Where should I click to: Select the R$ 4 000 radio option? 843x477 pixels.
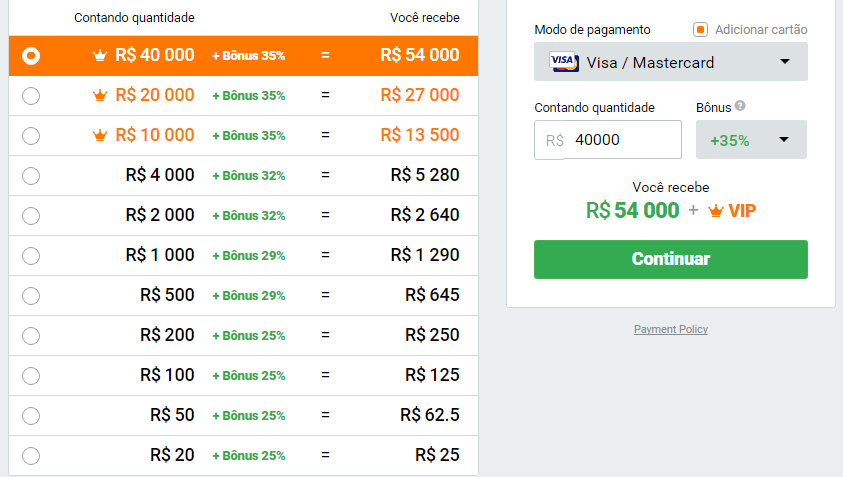(31, 176)
